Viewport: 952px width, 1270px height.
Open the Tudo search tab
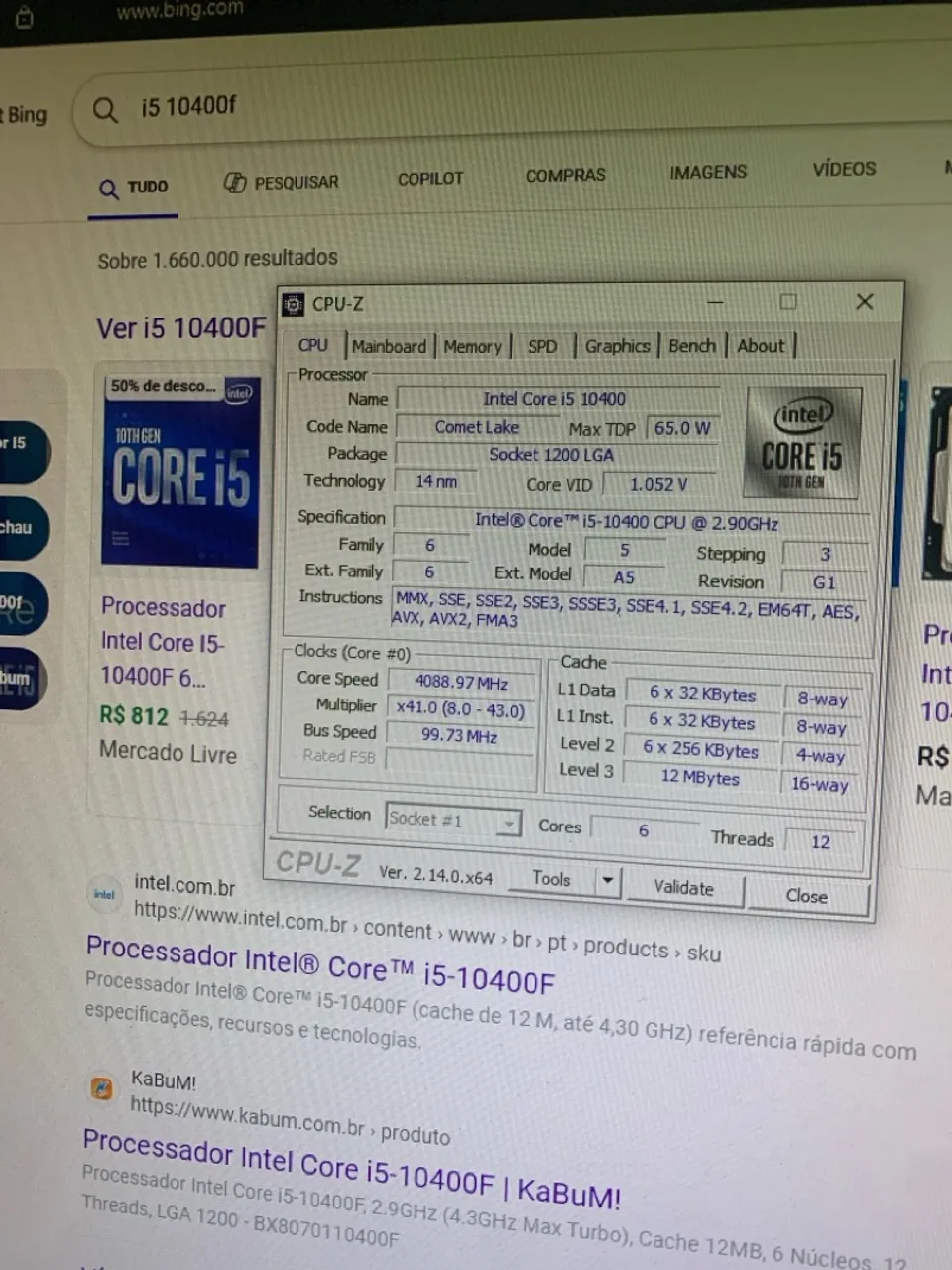coord(134,187)
